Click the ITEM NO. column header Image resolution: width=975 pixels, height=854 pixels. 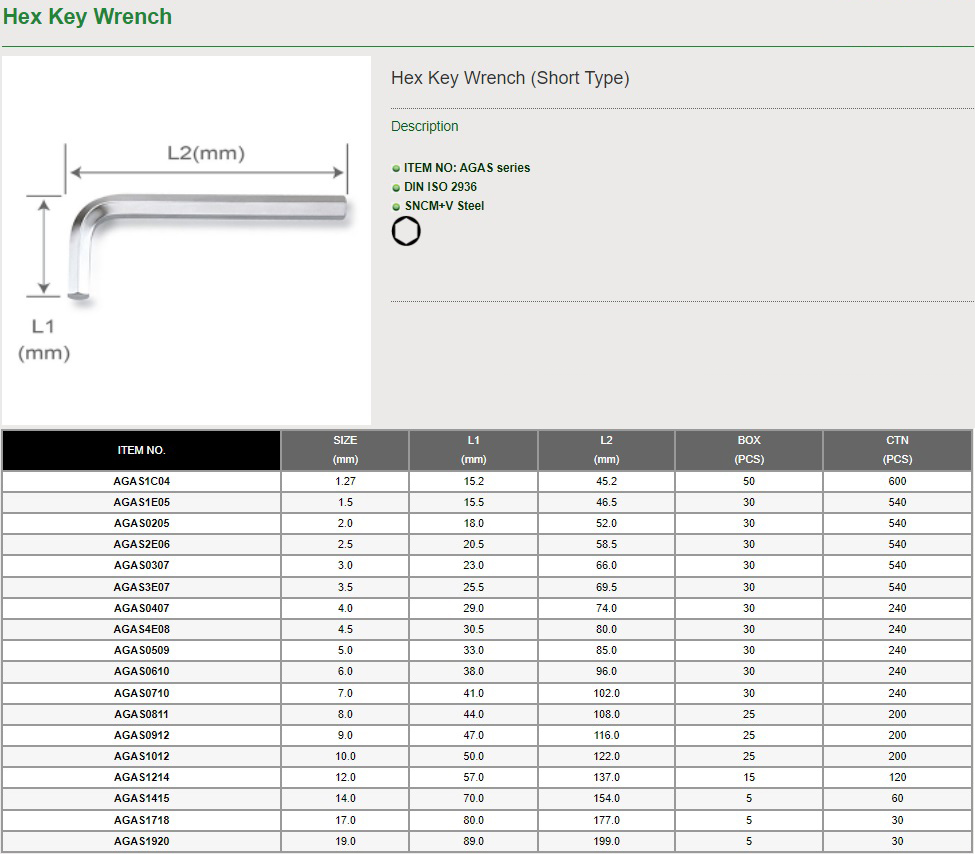[141, 451]
